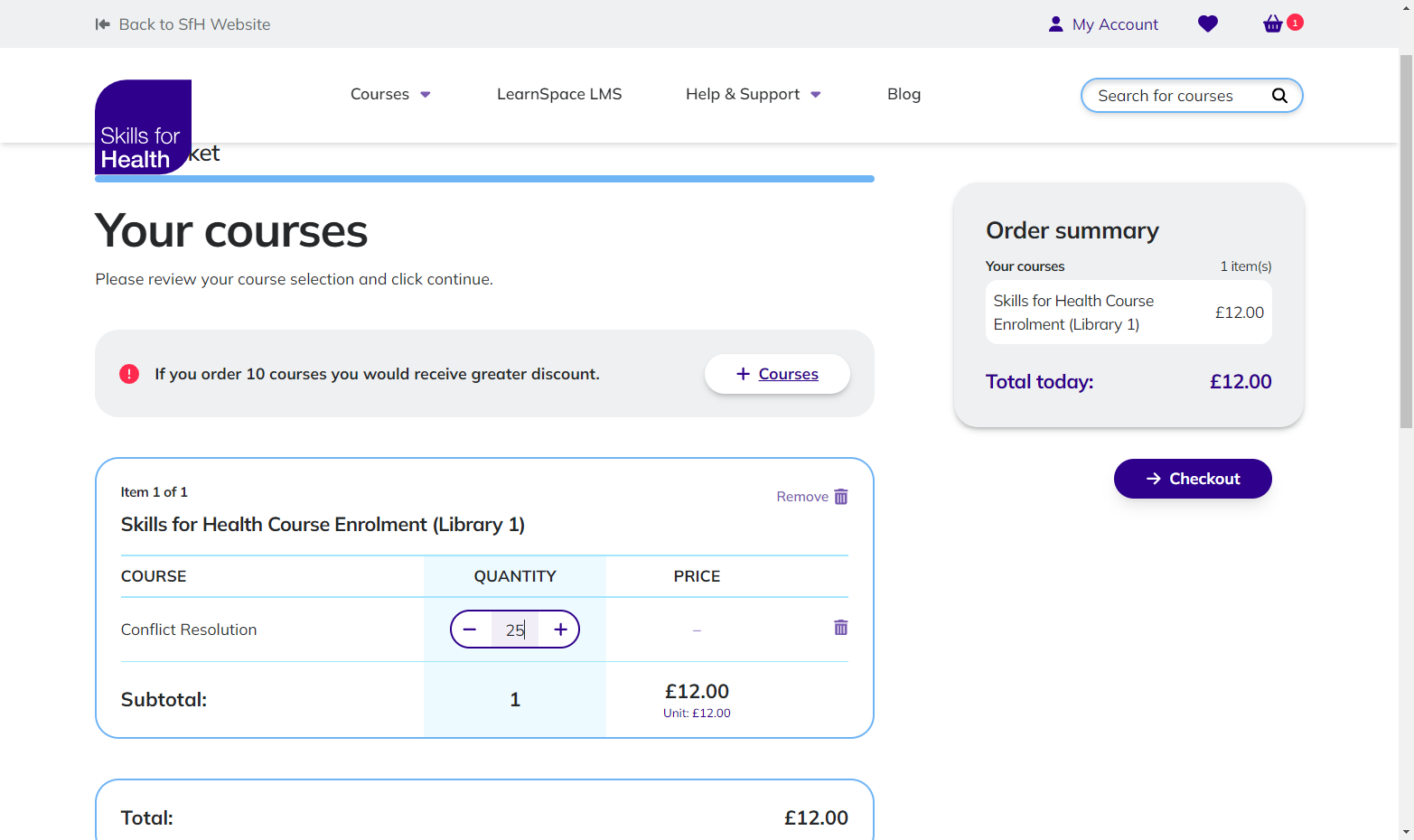
Task: Open the shopping basket icon
Action: click(1272, 24)
